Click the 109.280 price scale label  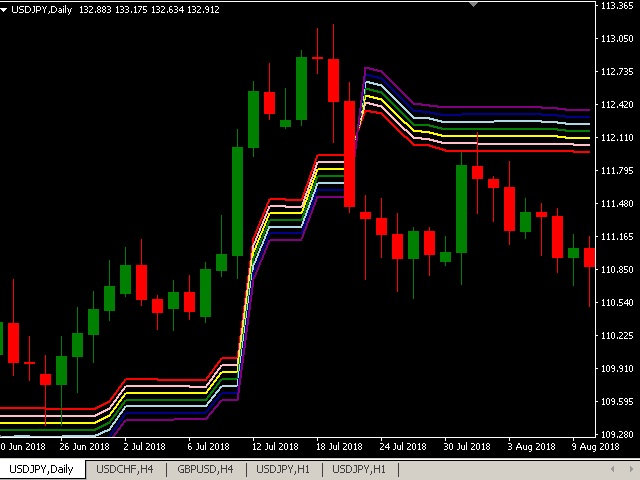click(617, 434)
